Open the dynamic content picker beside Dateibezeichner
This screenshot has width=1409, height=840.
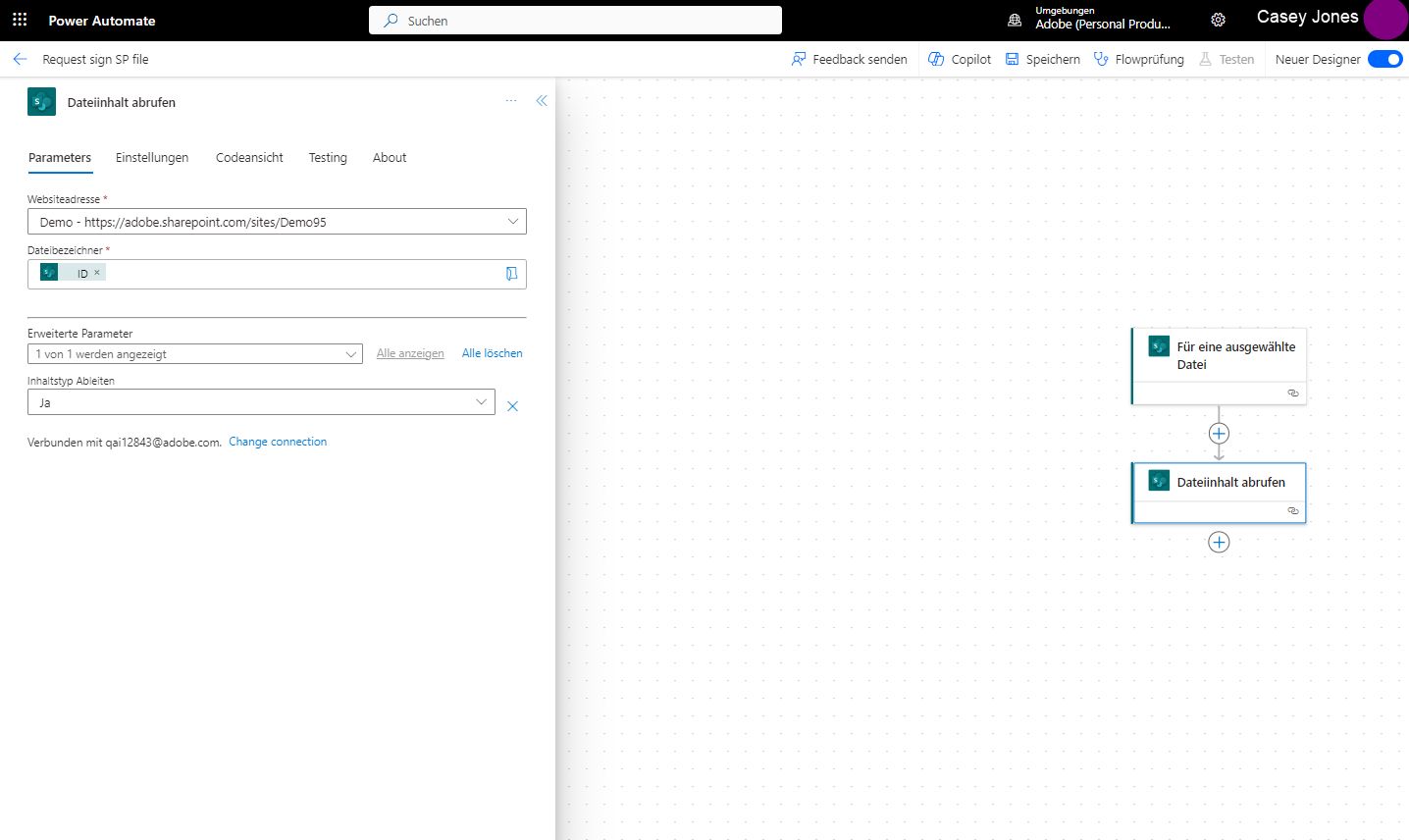[511, 274]
